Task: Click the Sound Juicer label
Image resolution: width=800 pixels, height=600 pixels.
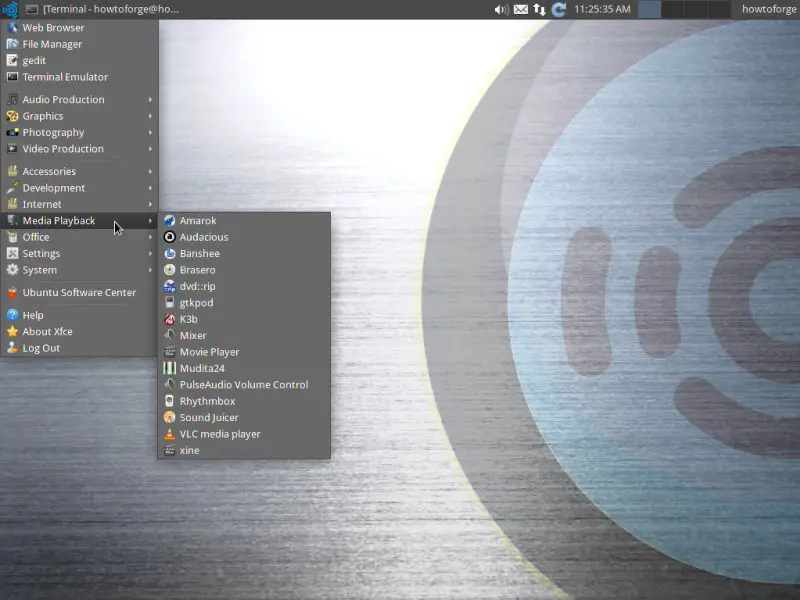Action: 209,418
